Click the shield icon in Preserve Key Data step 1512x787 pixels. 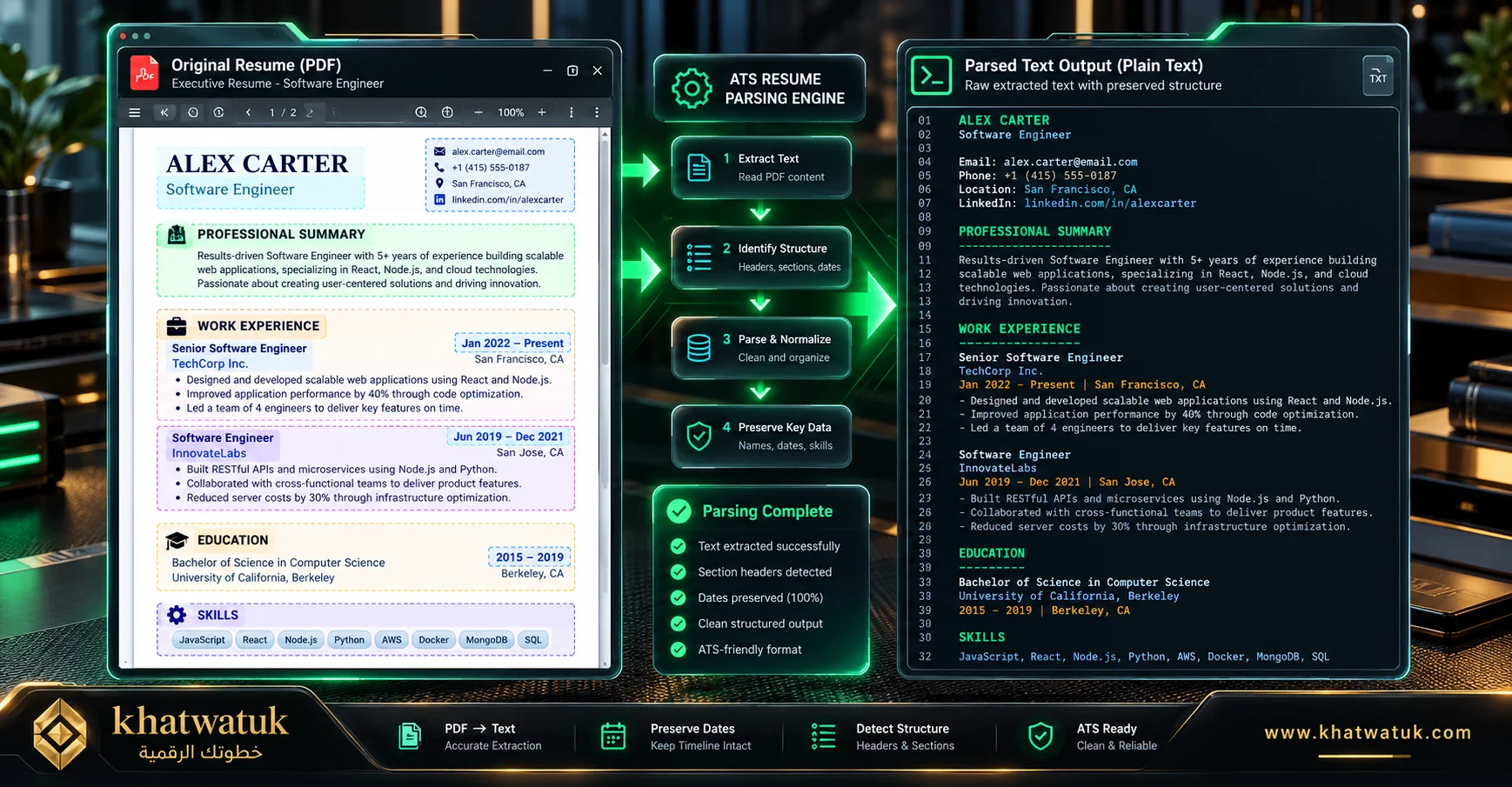[699, 436]
